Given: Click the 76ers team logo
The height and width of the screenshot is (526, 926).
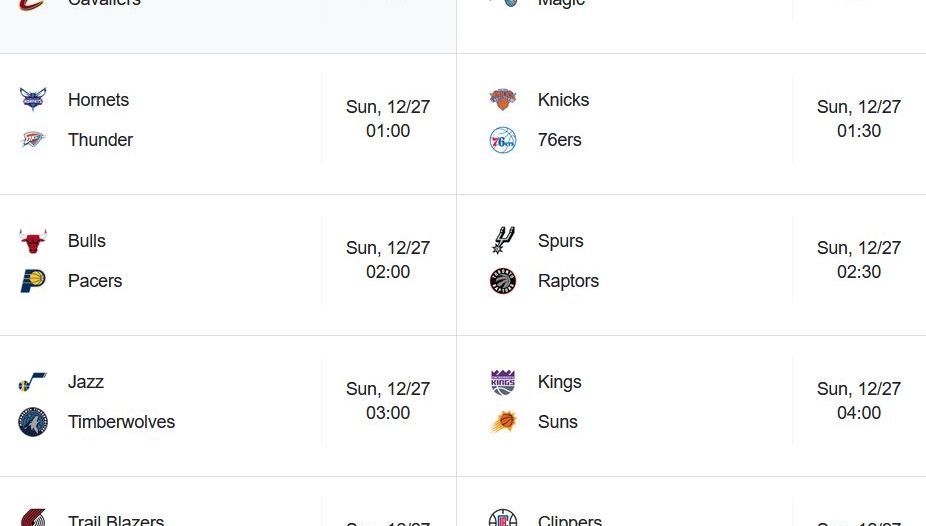Looking at the screenshot, I should [x=503, y=140].
